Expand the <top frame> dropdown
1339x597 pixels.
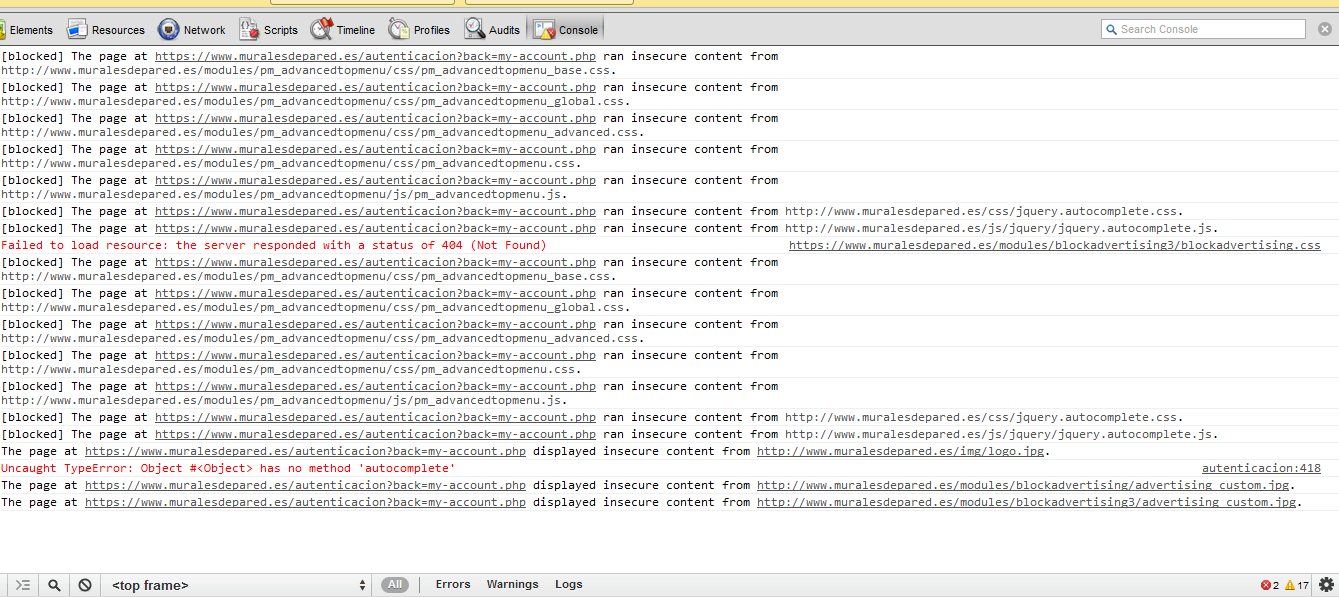(238, 585)
